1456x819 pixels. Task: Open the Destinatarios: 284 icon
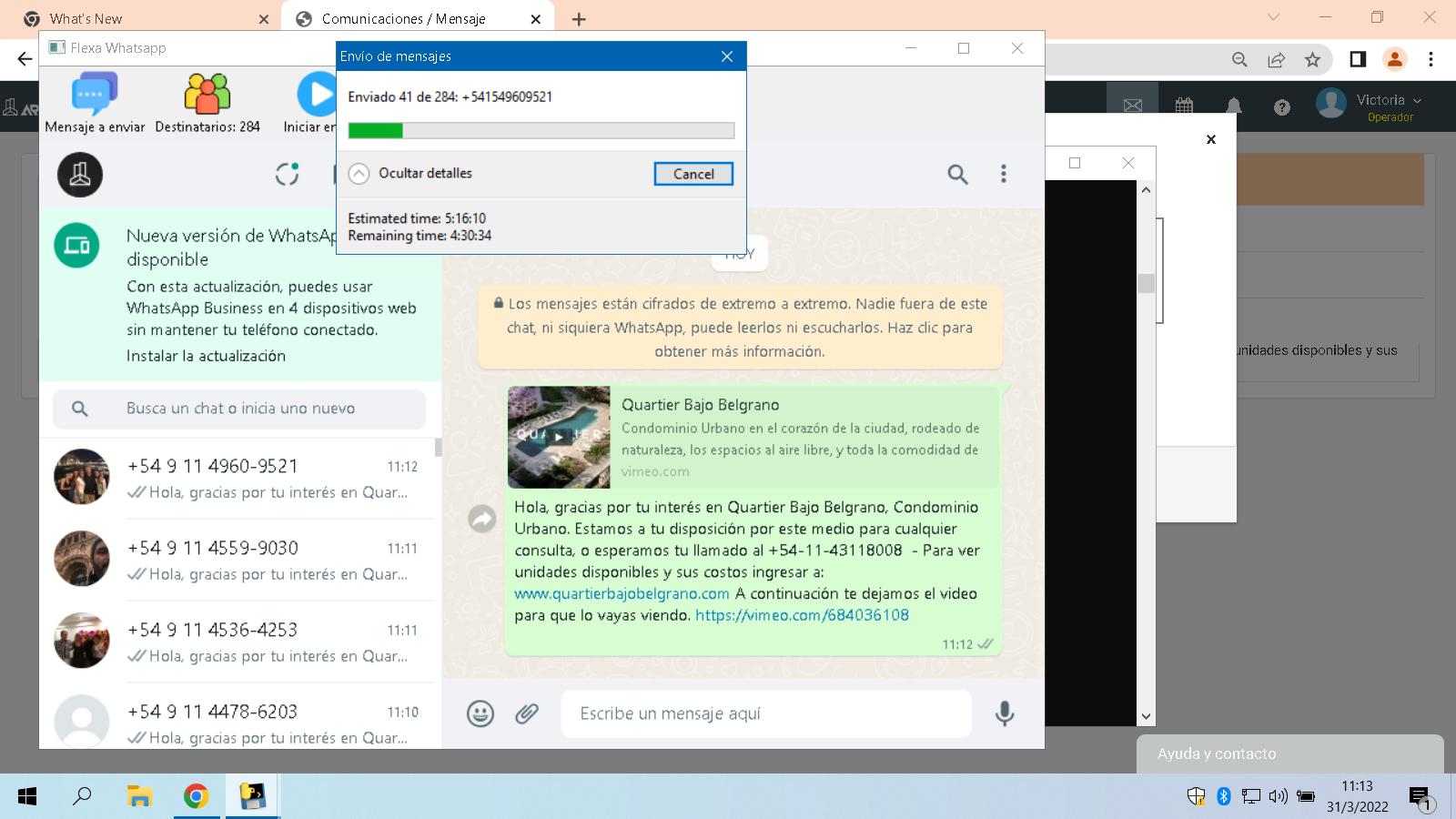click(207, 94)
